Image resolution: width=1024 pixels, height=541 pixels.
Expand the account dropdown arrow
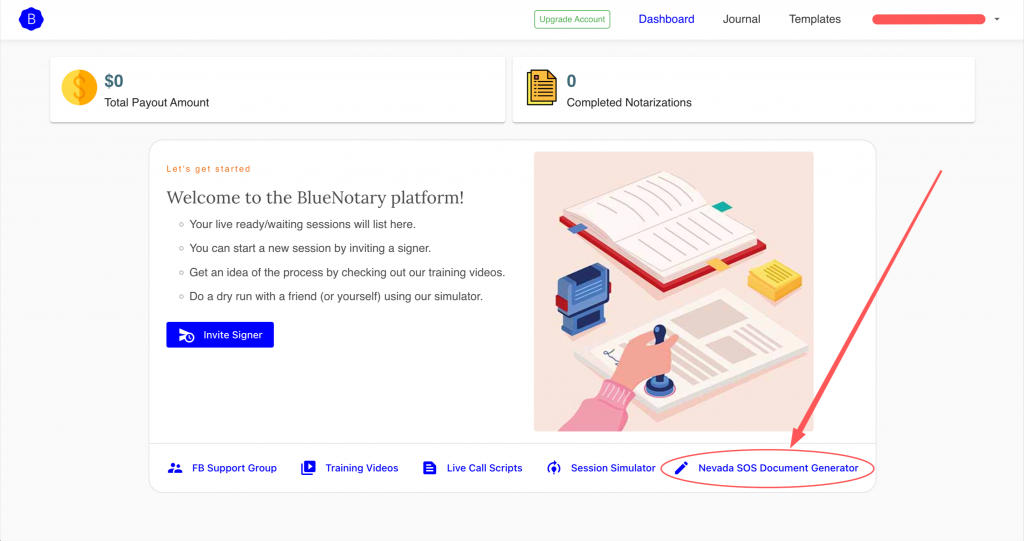point(997,19)
